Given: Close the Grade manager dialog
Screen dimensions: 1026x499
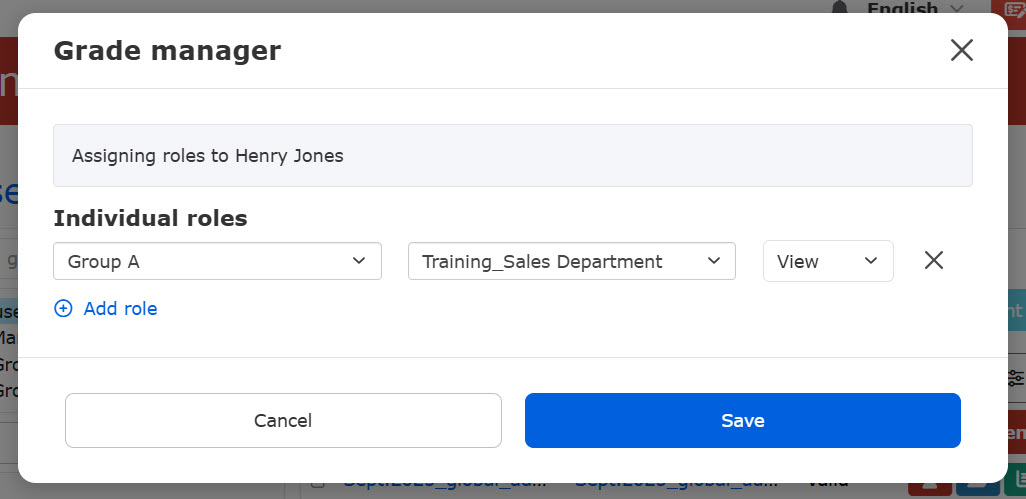Looking at the screenshot, I should click(961, 51).
